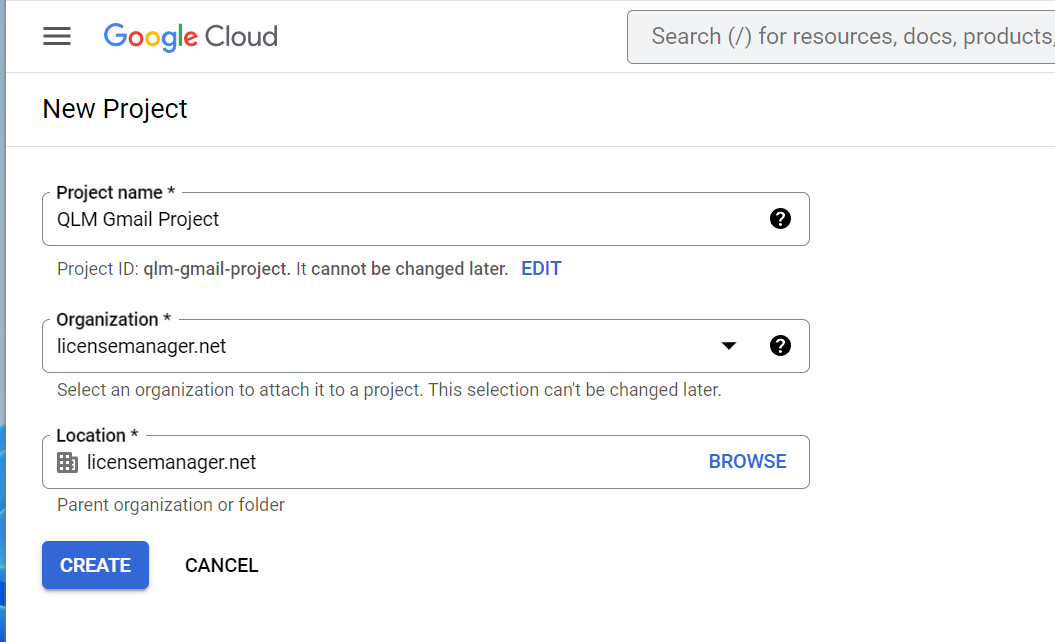Cancel project creation

221,565
